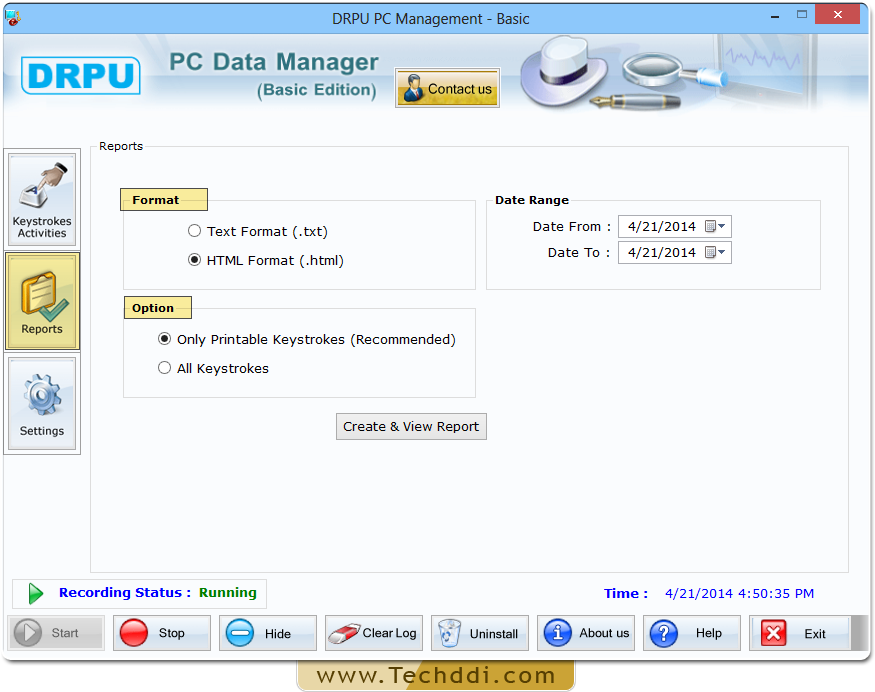Click the Date To date value field
Image resolution: width=875 pixels, height=692 pixels.
click(662, 252)
